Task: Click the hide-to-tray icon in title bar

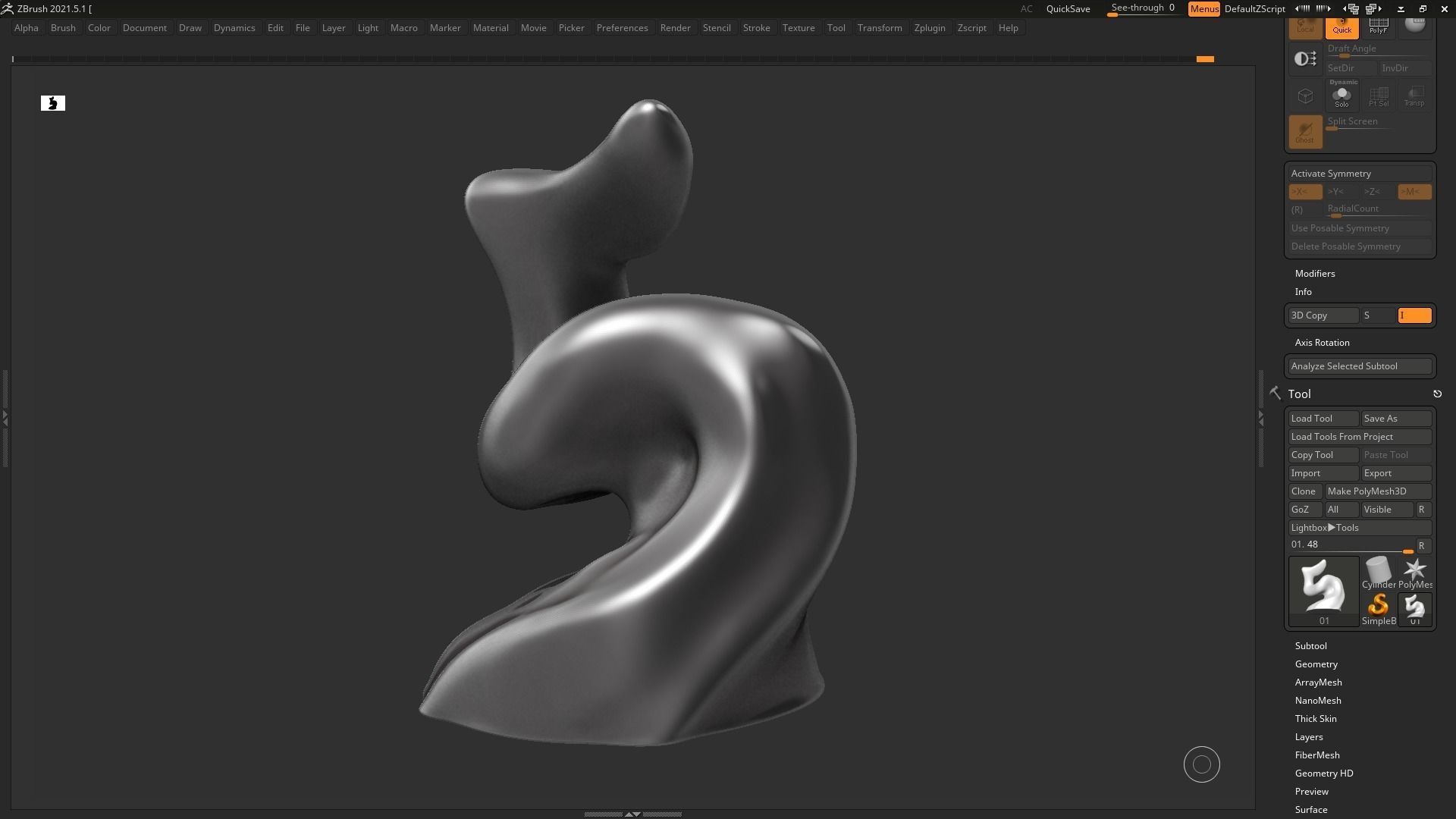Action: [x=1401, y=9]
